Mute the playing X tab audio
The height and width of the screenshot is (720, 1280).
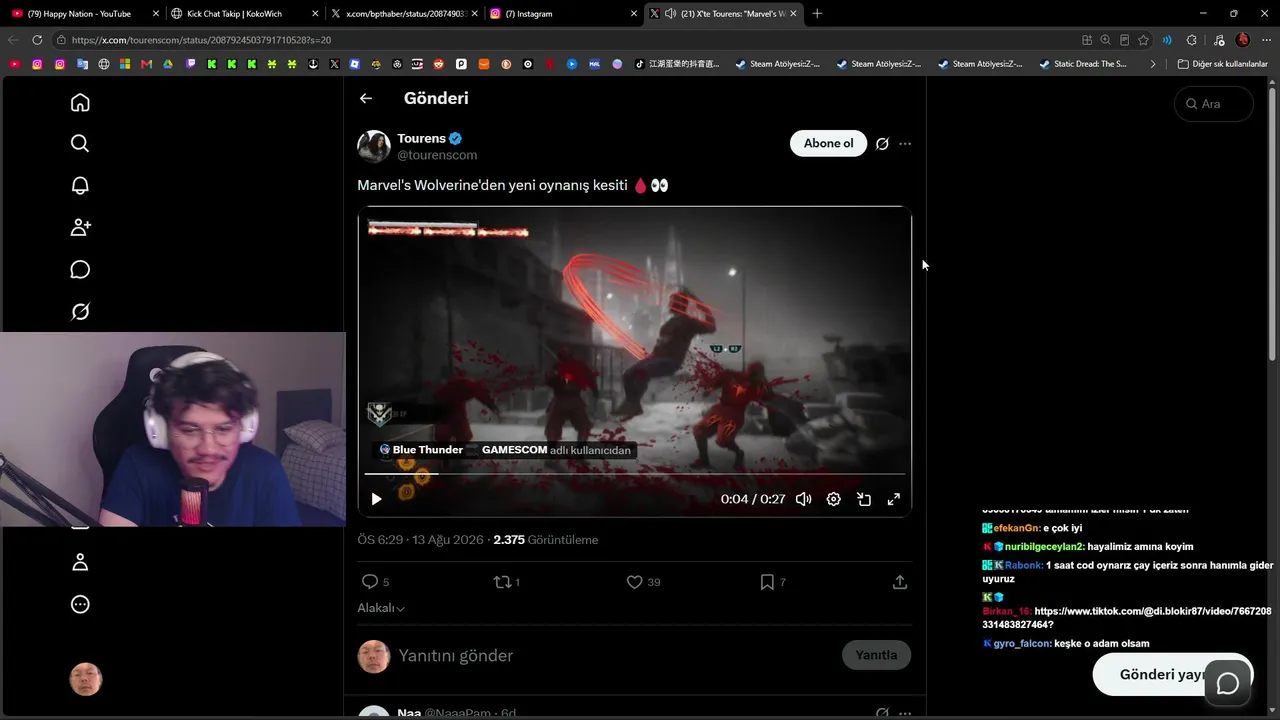point(670,14)
